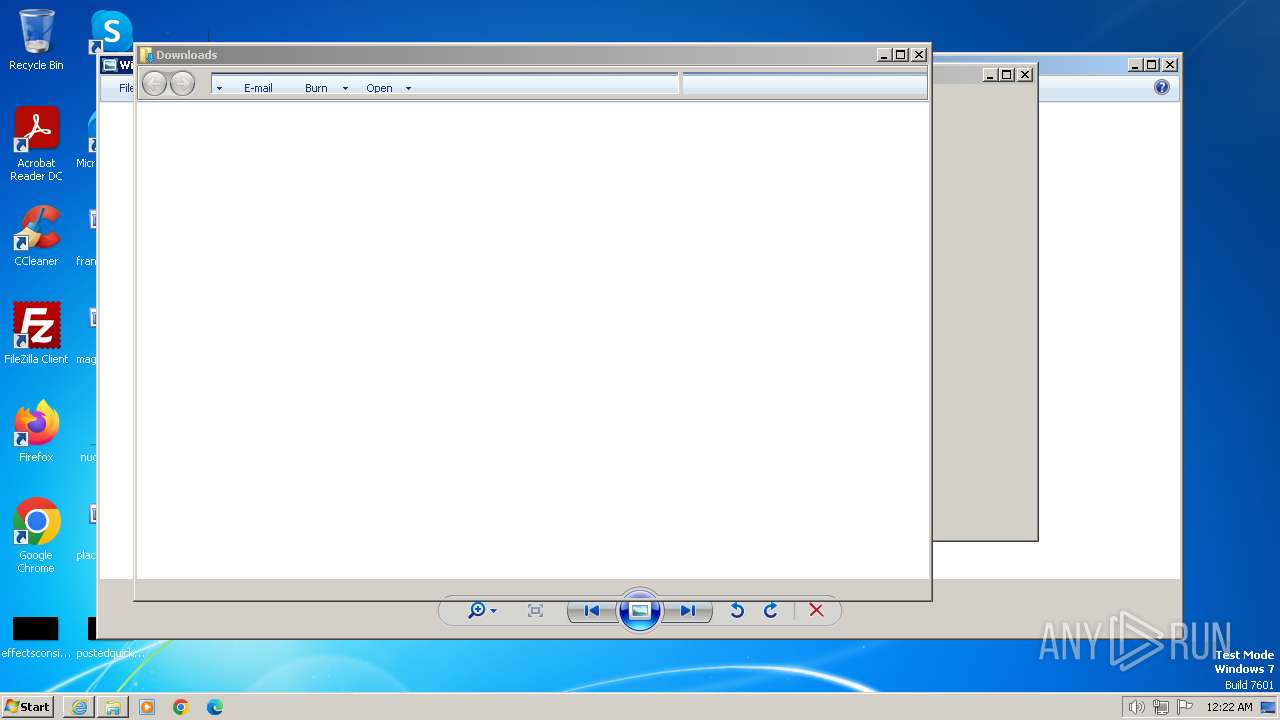The image size is (1280, 720).
Task: Open the File menu in Photo Viewer
Action: coord(126,88)
